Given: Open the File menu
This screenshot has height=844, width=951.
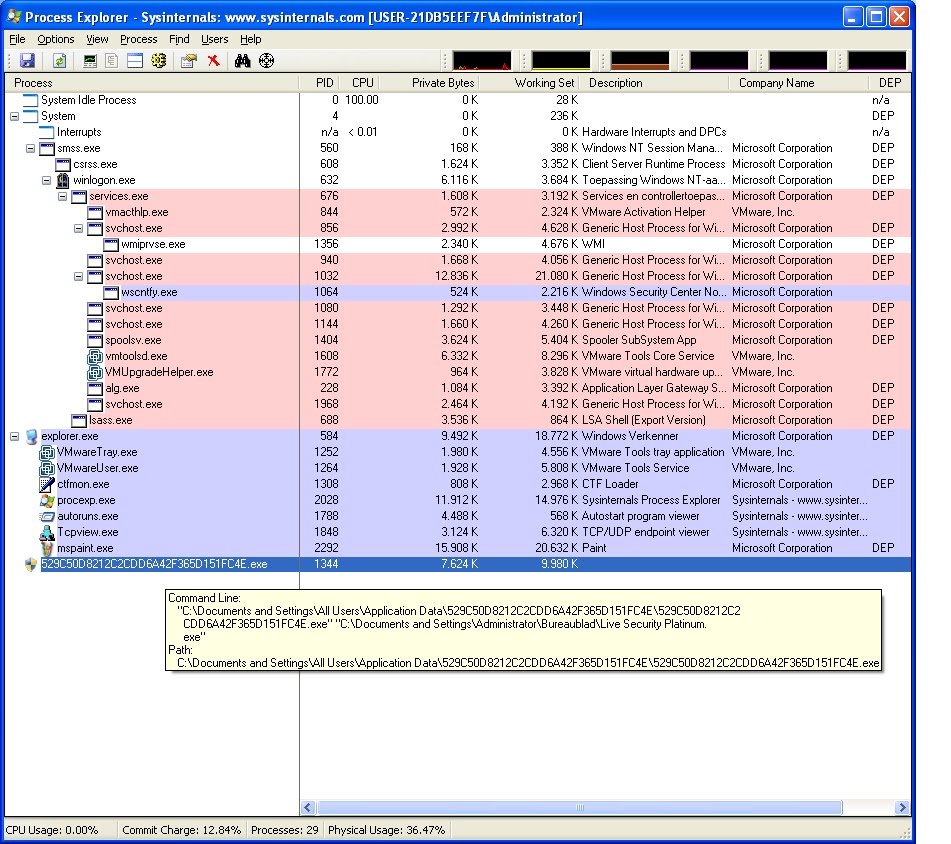Looking at the screenshot, I should point(17,39).
